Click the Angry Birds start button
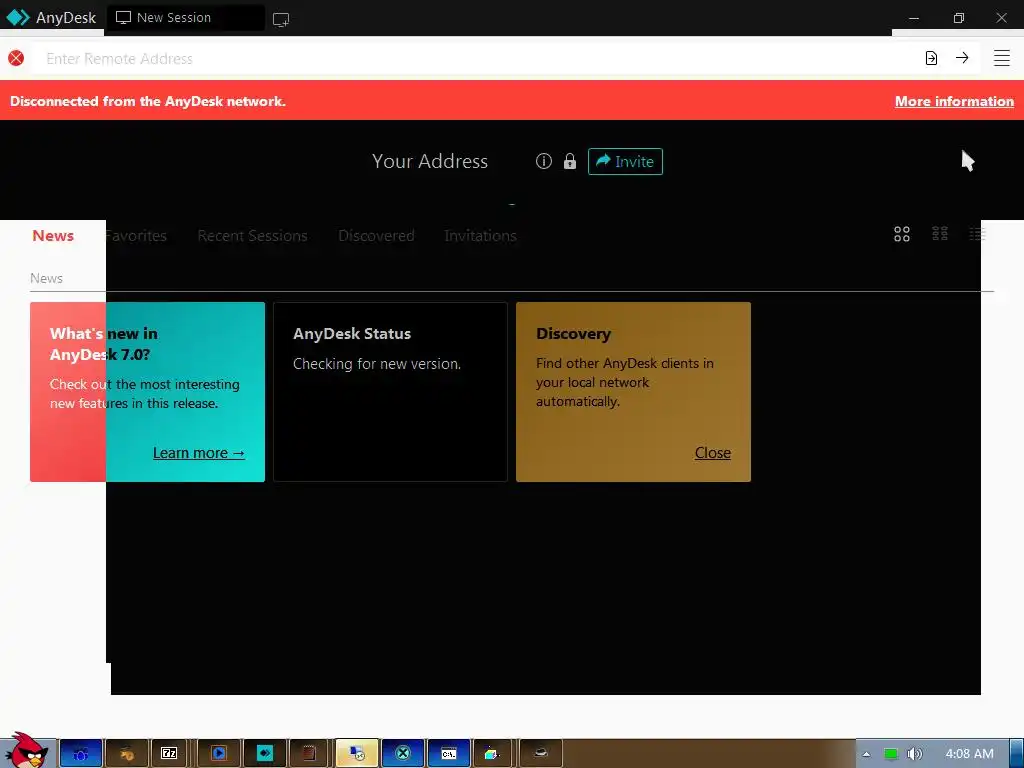The width and height of the screenshot is (1024, 768). coord(26,750)
